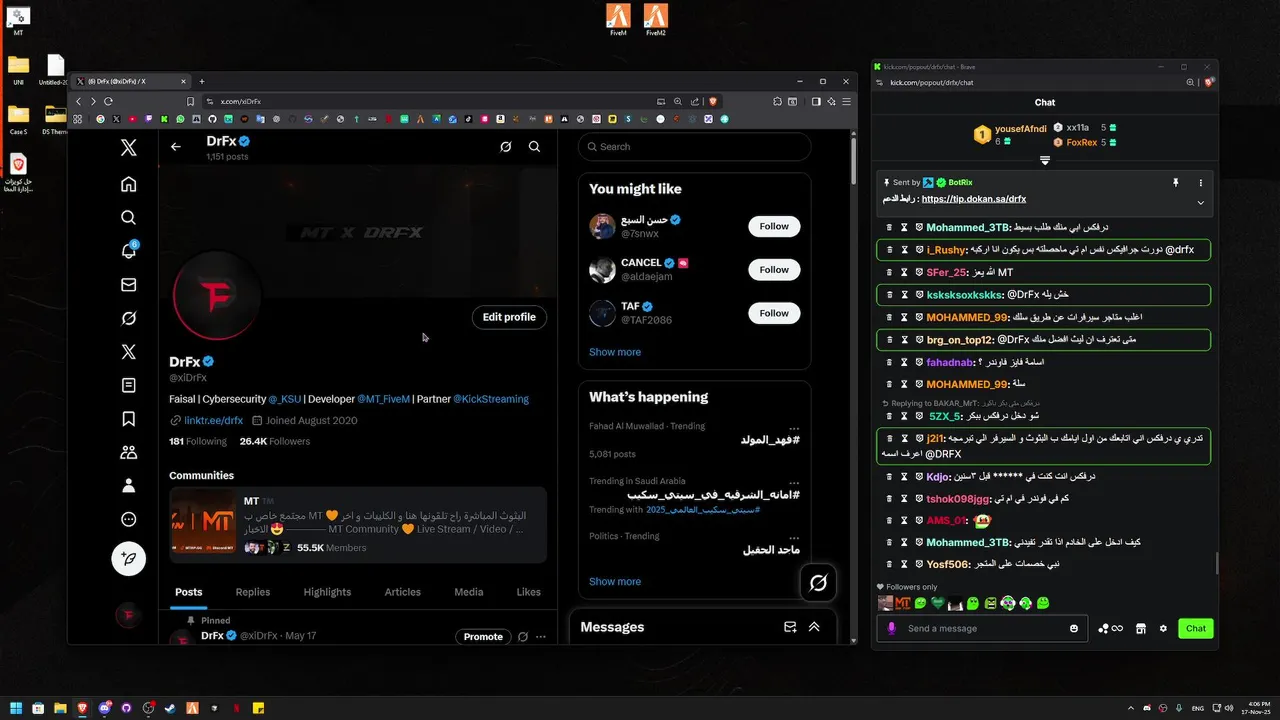Open Brave main menu hamburger icon
Image resolution: width=1280 pixels, height=720 pixels.
tap(847, 101)
